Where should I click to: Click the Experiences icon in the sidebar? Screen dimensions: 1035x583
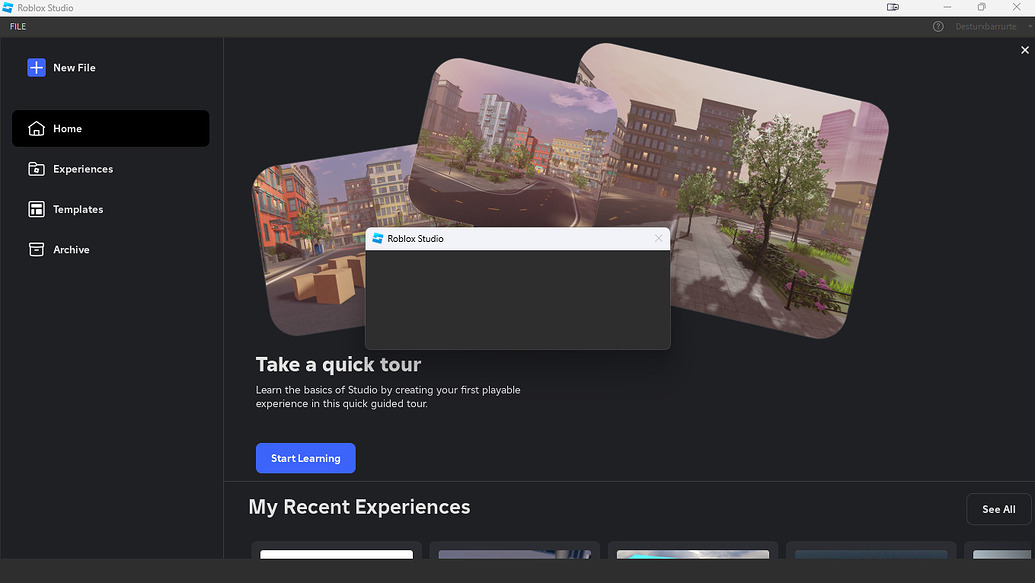[x=35, y=168]
